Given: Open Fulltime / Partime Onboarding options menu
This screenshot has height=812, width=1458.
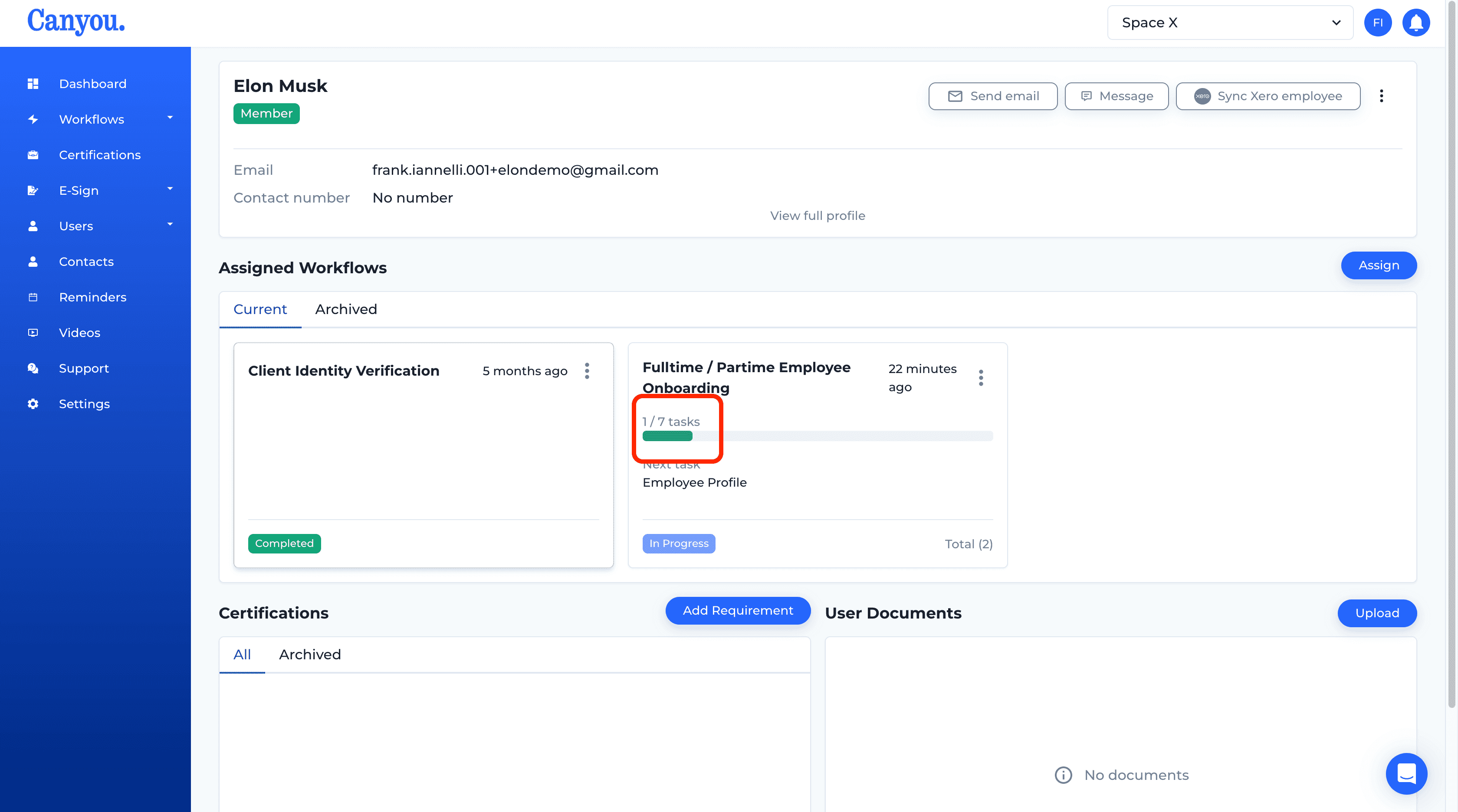Looking at the screenshot, I should pos(981,378).
